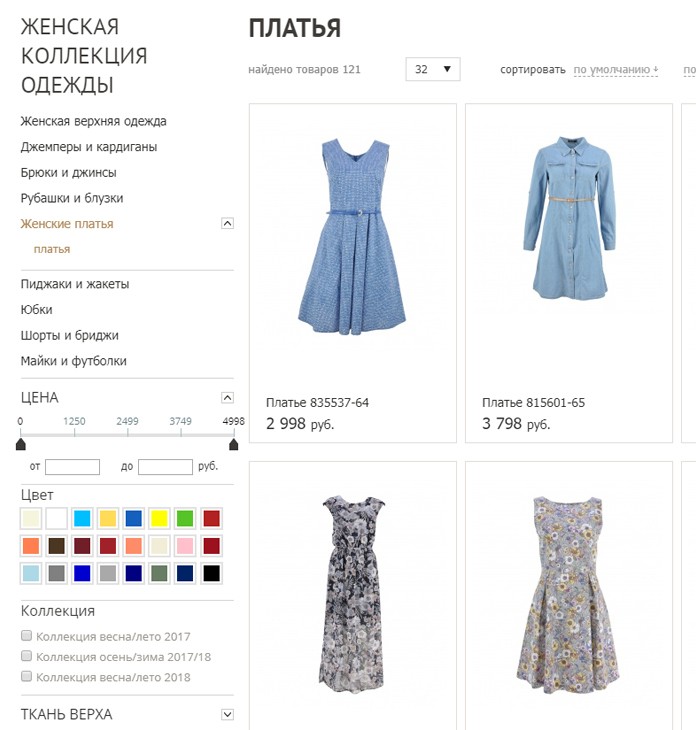Click the maximum price slider handle
This screenshot has width=696, height=730.
[234, 444]
